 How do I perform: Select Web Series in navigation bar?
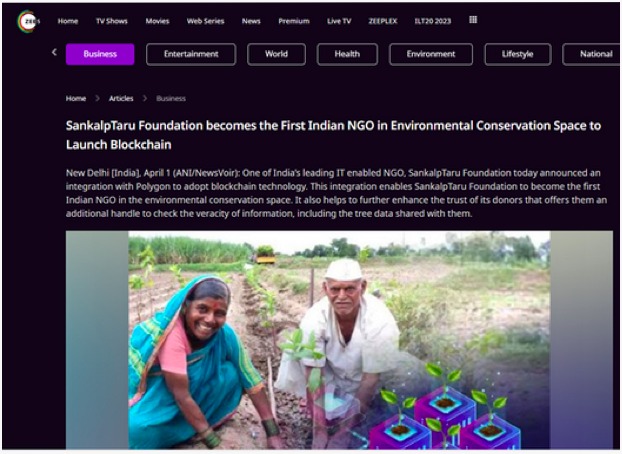point(205,21)
